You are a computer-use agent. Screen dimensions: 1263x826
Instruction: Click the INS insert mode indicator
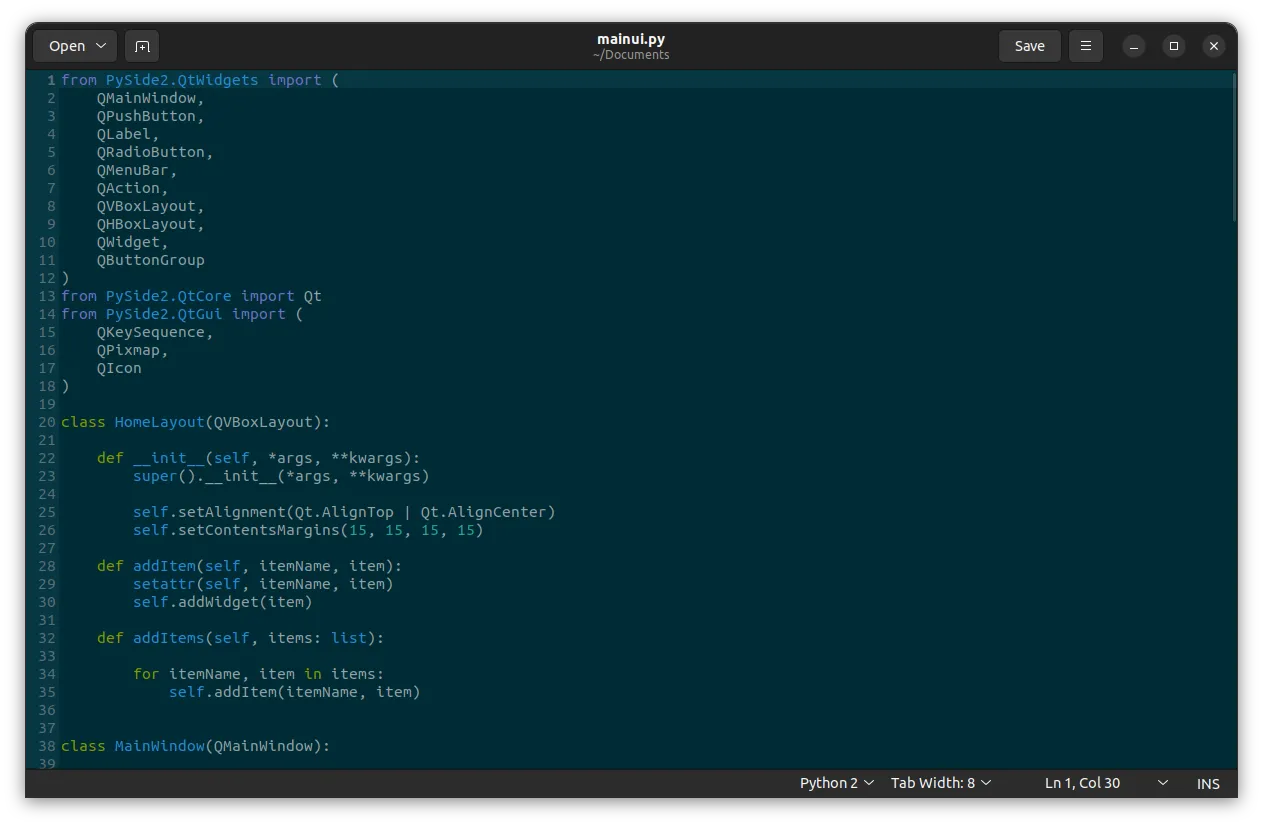coord(1207,783)
